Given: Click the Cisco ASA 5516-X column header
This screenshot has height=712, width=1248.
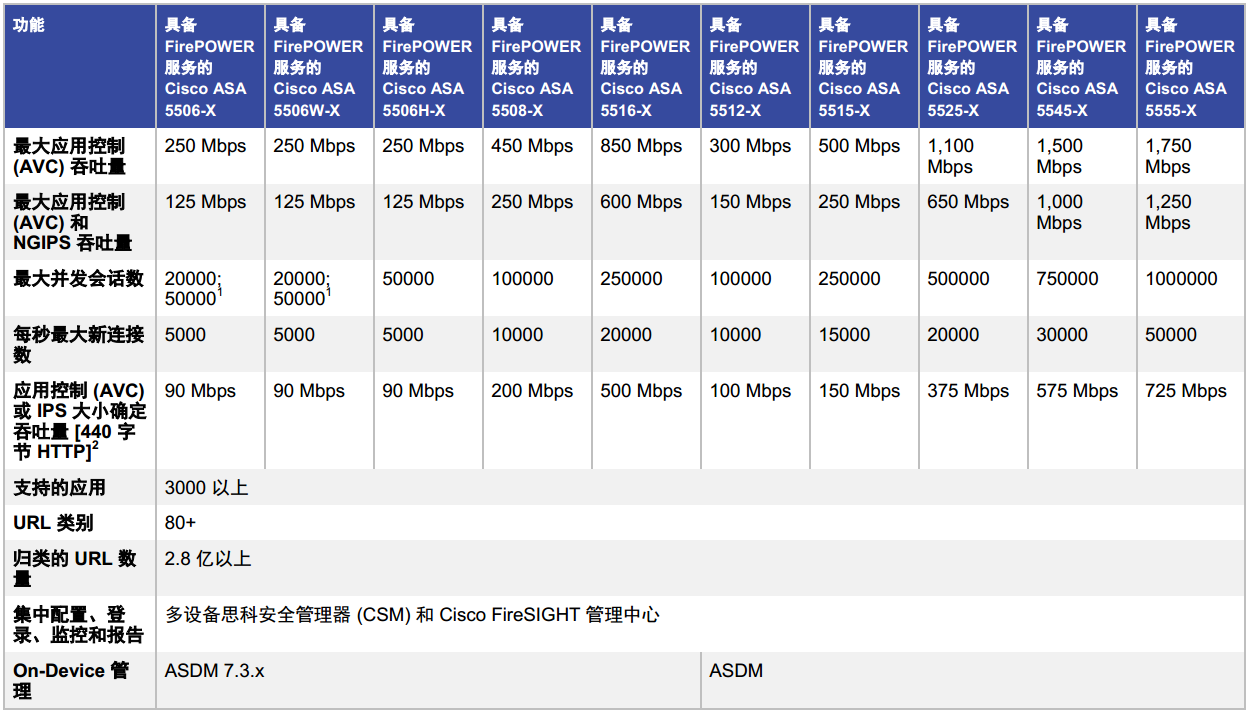Looking at the screenshot, I should pos(646,67).
